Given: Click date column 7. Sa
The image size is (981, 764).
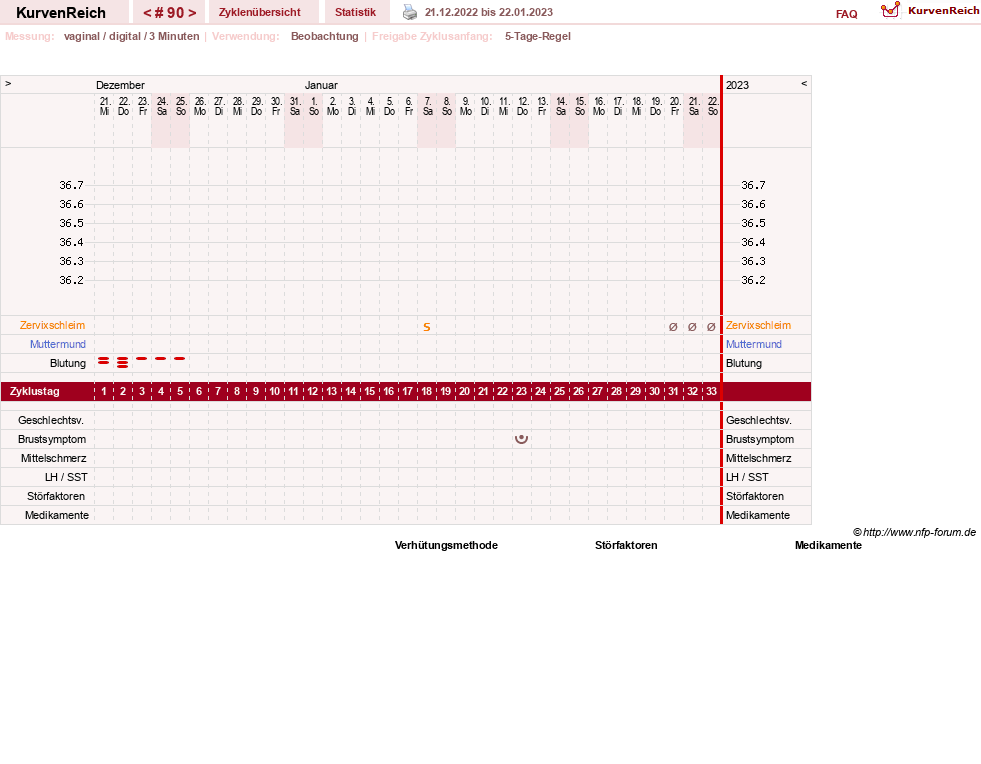Looking at the screenshot, I should [428, 106].
